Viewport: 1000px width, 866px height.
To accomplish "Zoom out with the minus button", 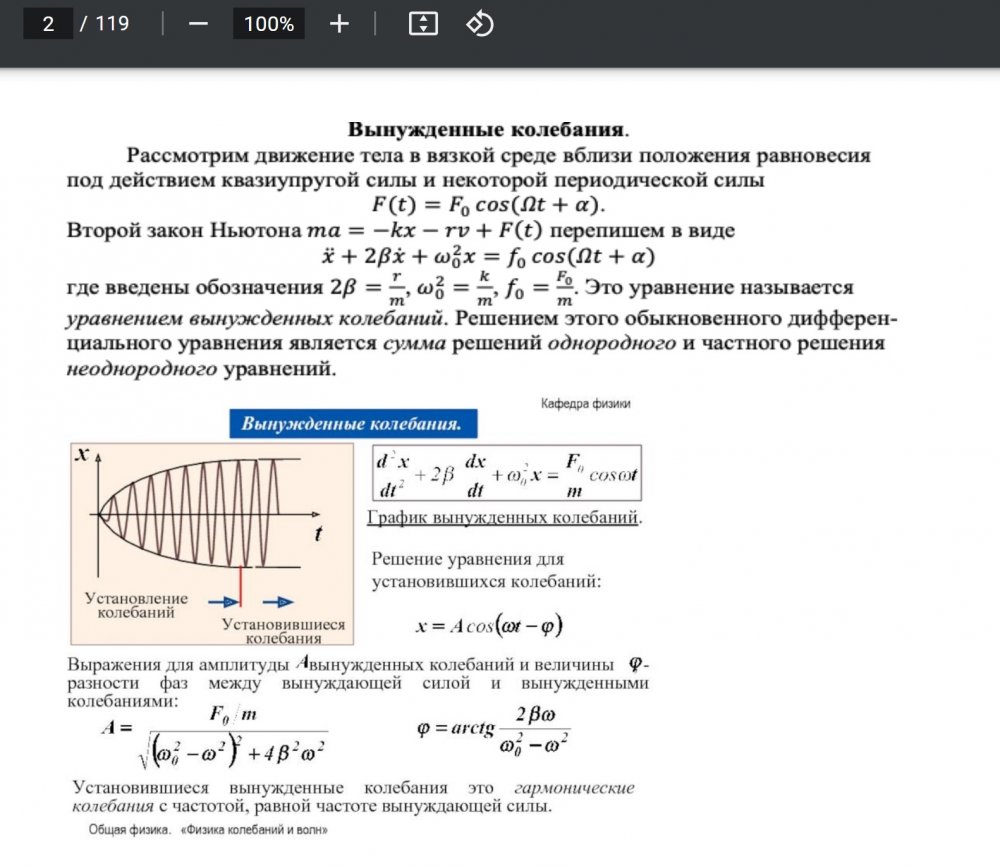I will [198, 24].
